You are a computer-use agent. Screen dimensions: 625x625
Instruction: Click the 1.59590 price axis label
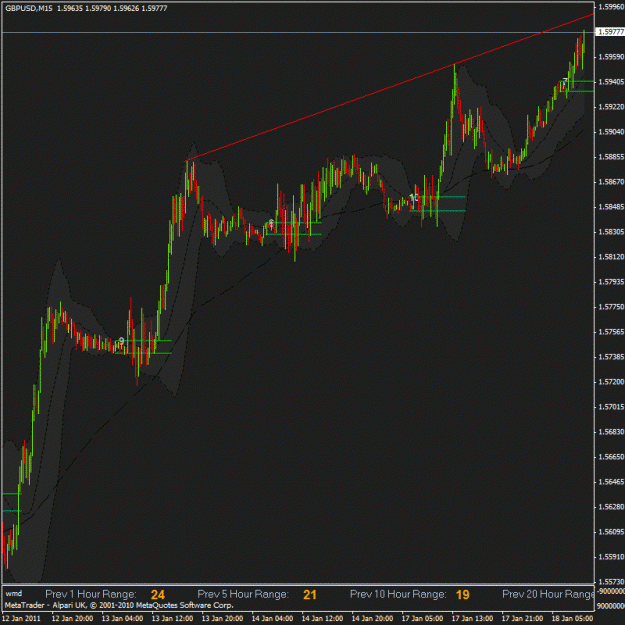[611, 57]
